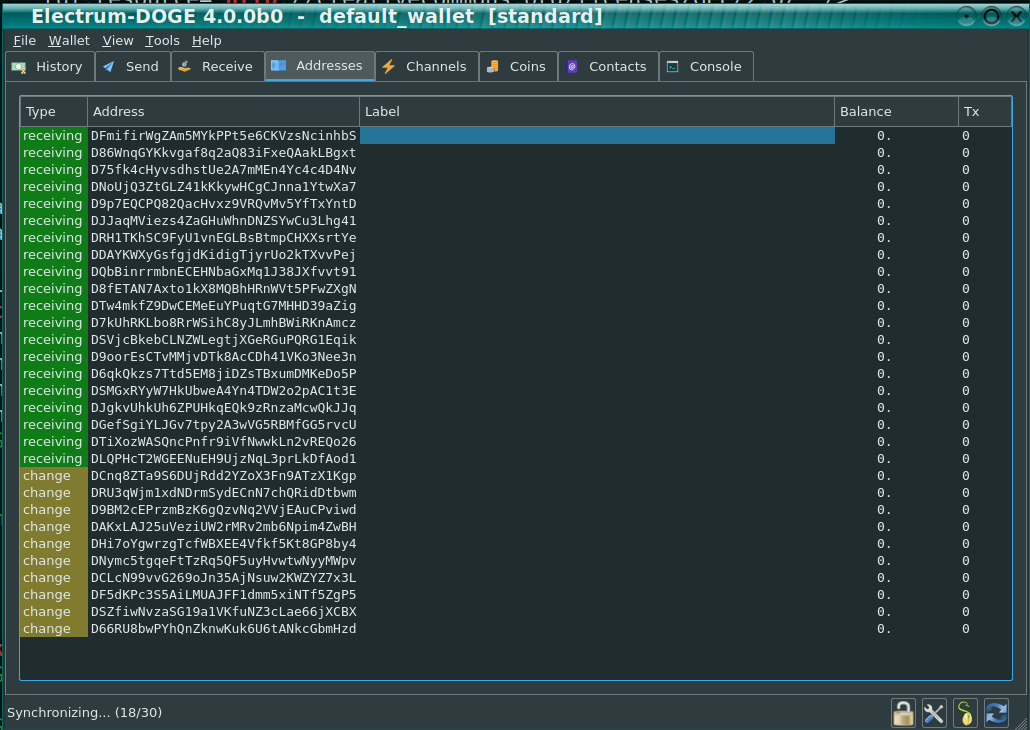Switch to the History tab
Screen dimensions: 1030x730
(x=50, y=66)
